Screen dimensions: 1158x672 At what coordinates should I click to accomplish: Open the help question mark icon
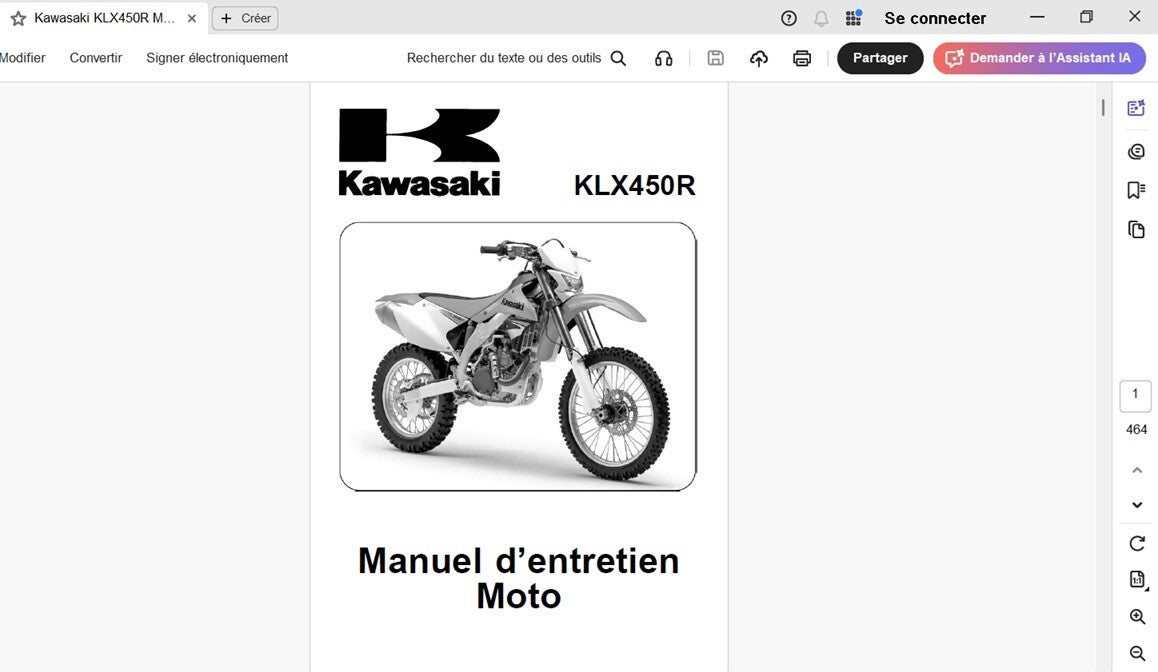click(x=789, y=18)
